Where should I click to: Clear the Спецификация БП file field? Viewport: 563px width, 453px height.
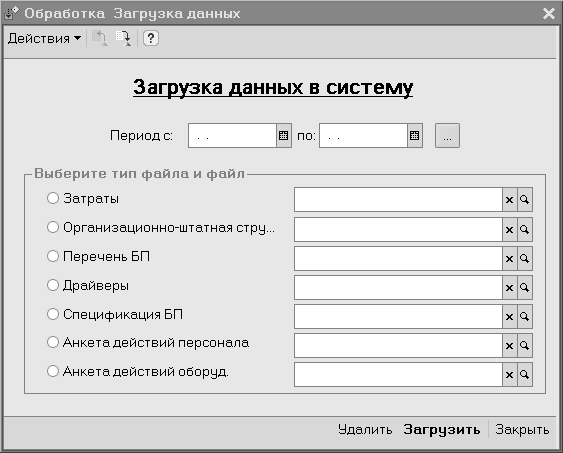(510, 317)
